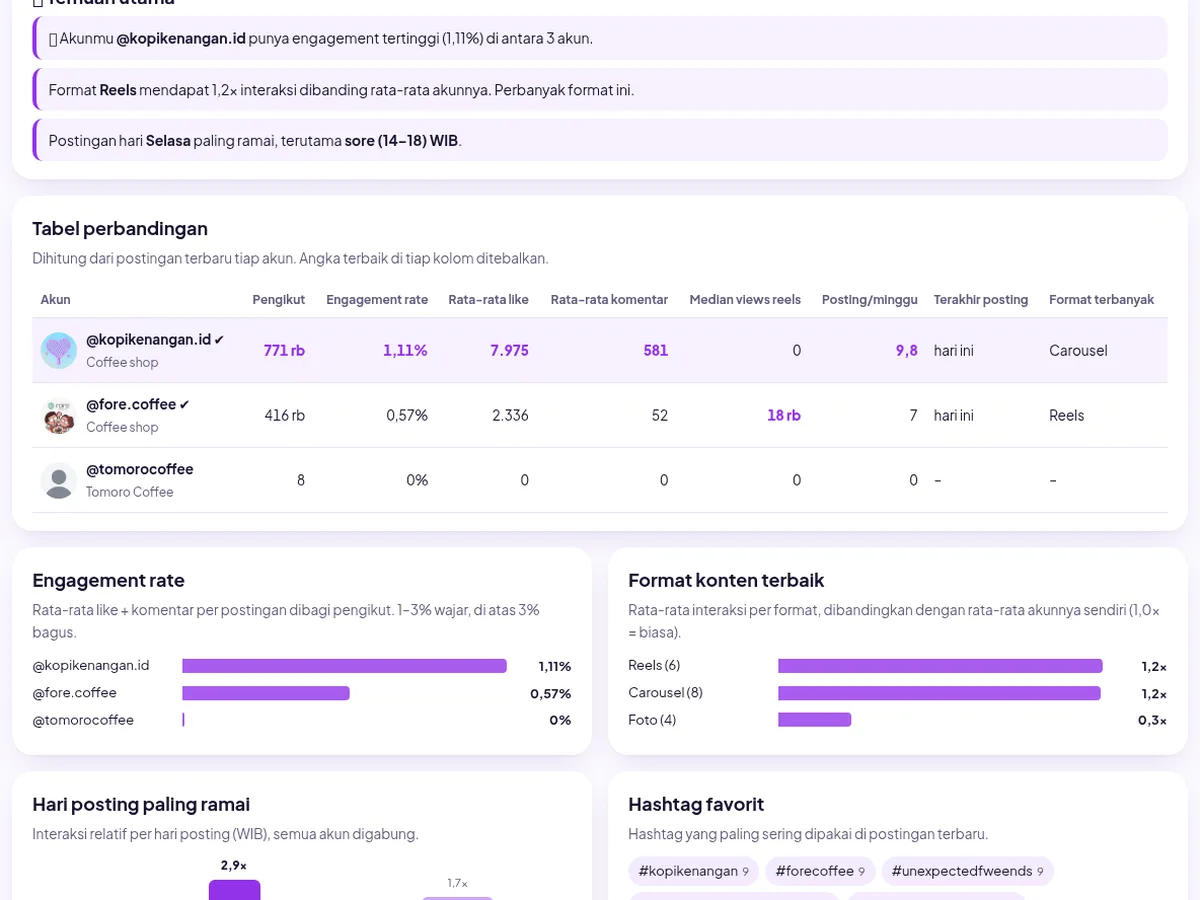Click the 2,9× tallest day bar

pyautogui.click(x=234, y=890)
